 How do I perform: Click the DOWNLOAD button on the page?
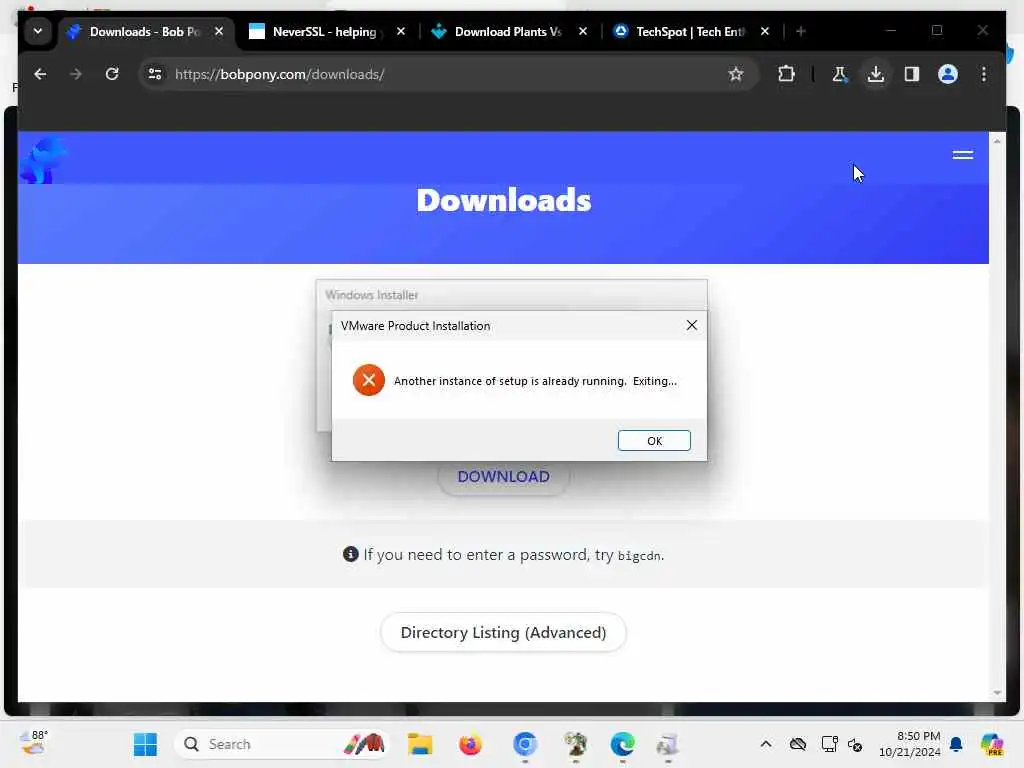504,477
